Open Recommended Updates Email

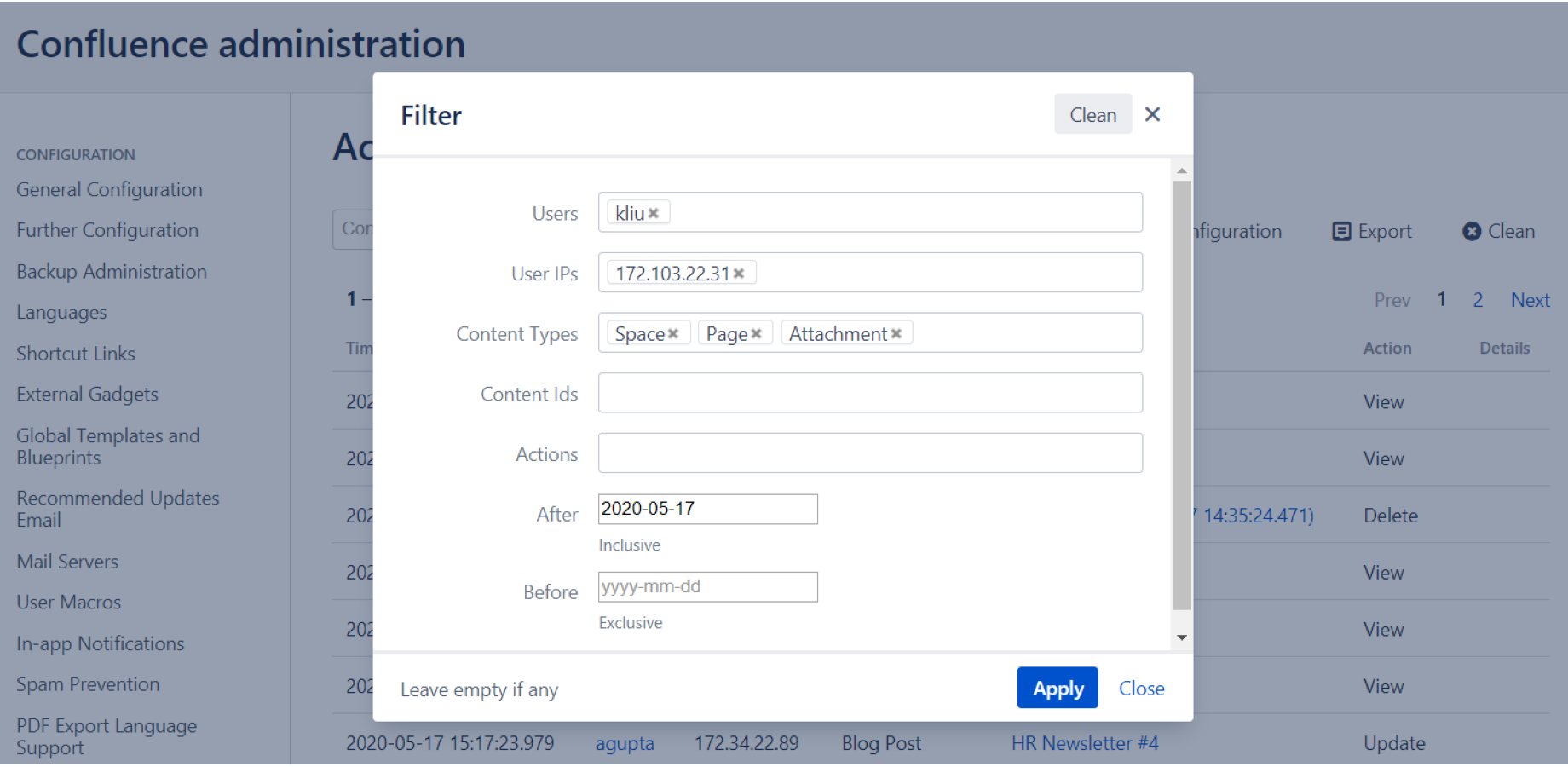118,509
